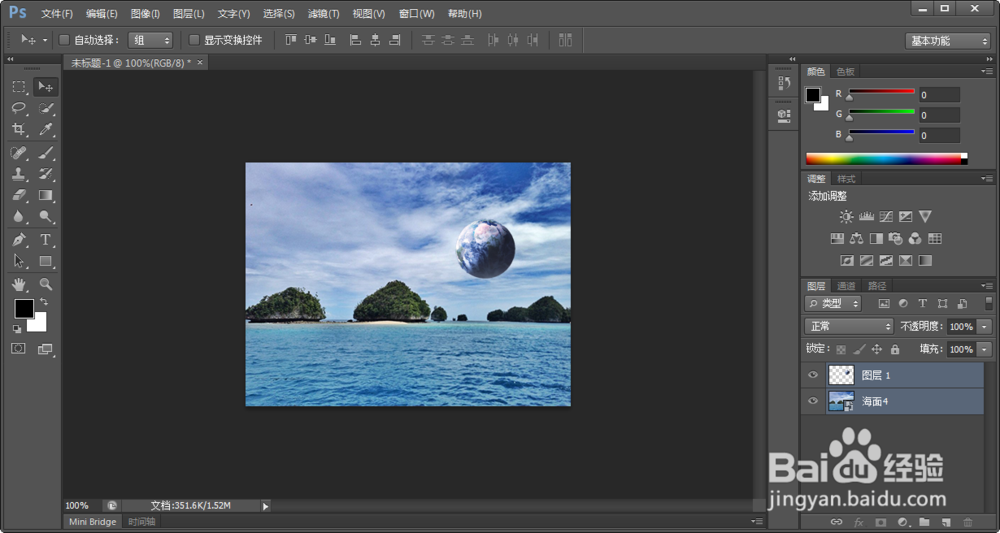Select the Eraser tool
This screenshot has height=533, width=1000.
19,196
